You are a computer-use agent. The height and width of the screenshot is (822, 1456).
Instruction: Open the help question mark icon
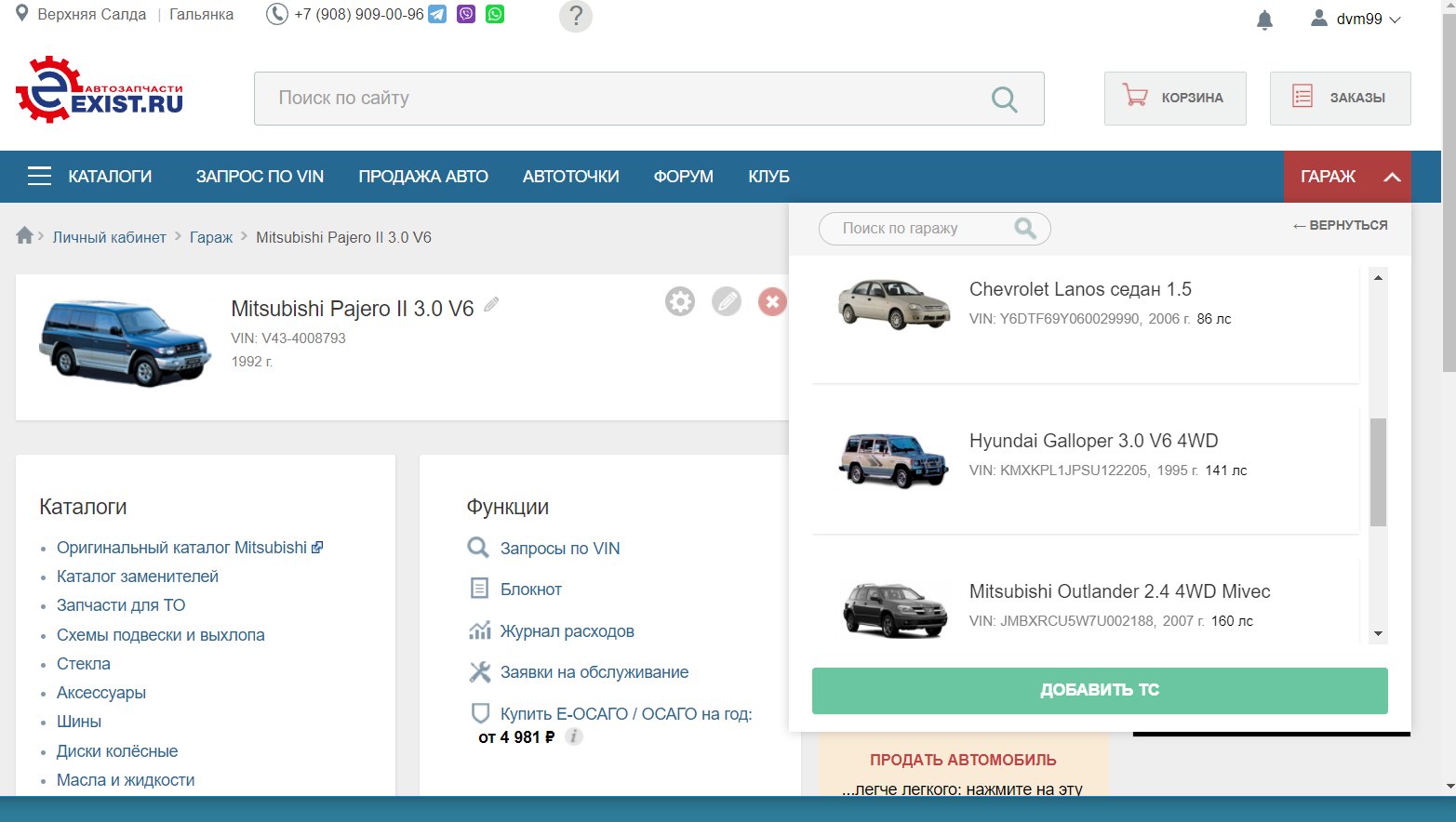click(575, 16)
